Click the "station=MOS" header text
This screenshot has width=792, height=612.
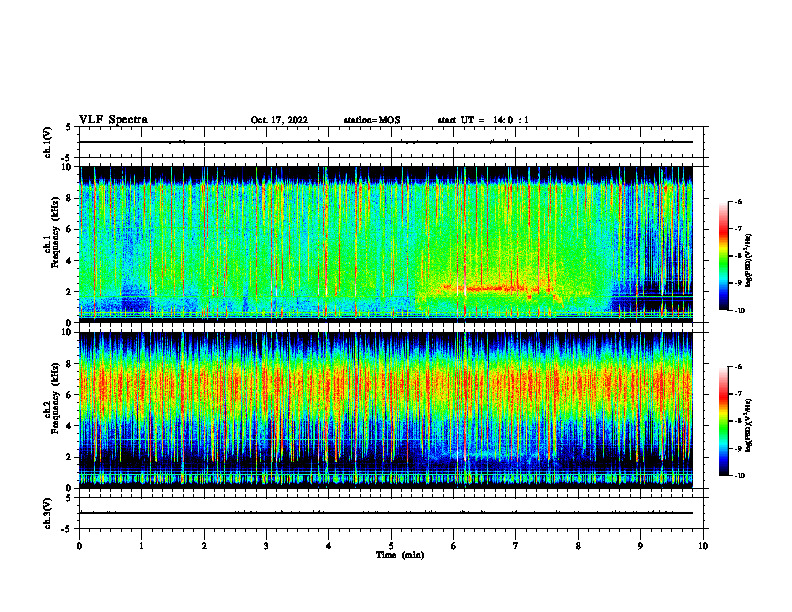[x=372, y=120]
